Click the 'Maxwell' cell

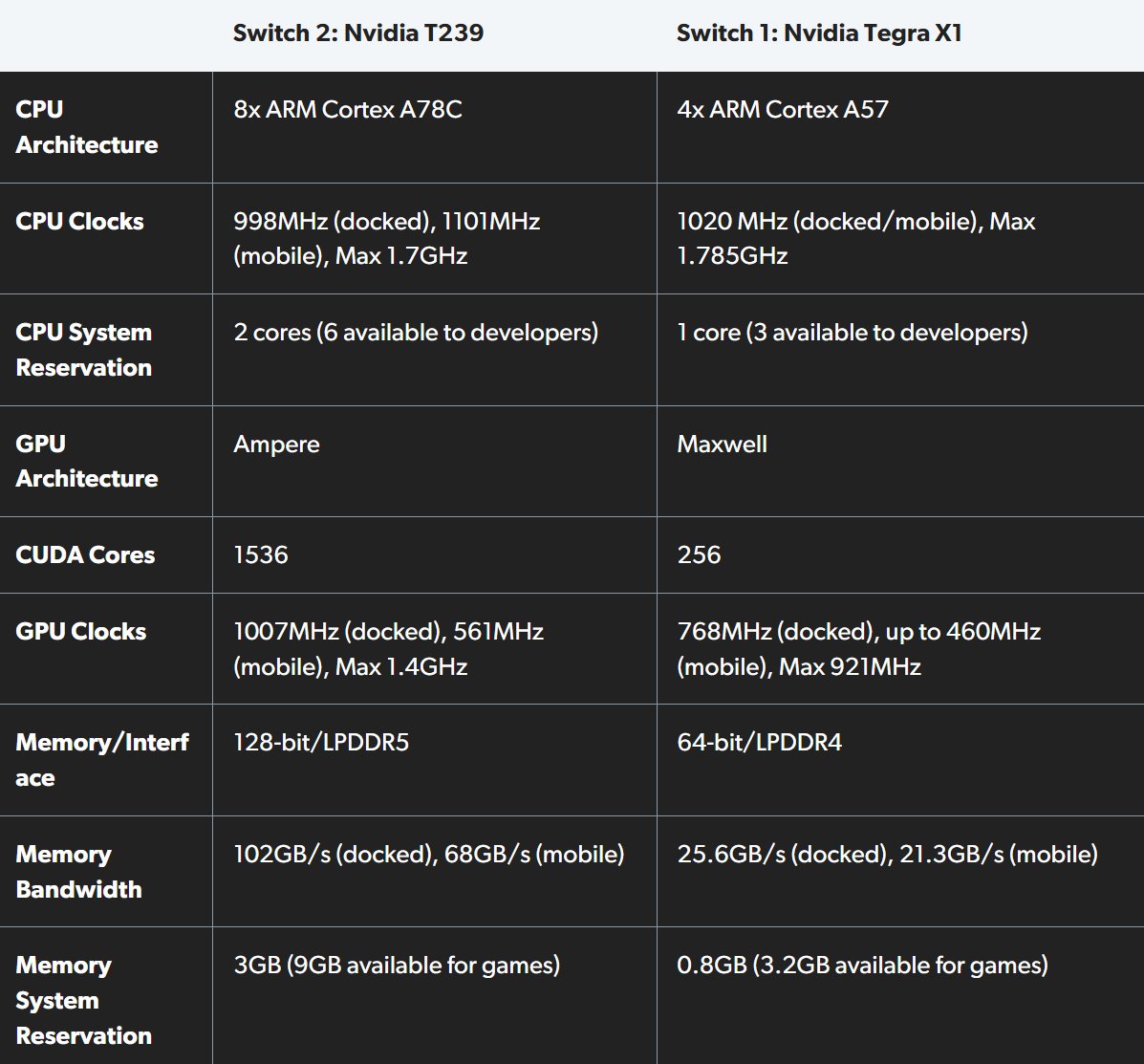point(723,445)
